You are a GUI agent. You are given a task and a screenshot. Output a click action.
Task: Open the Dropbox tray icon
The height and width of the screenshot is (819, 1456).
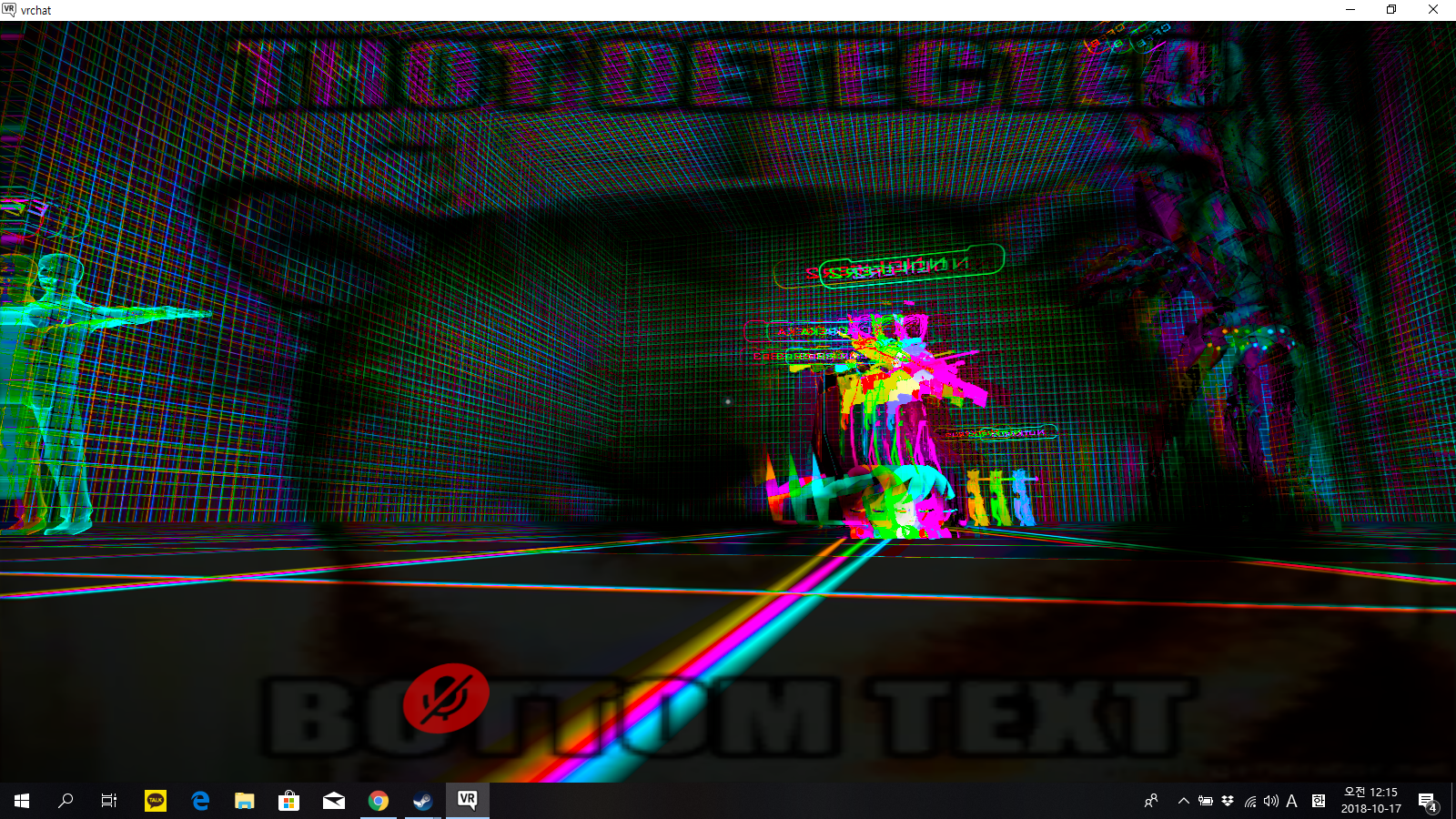(1228, 801)
